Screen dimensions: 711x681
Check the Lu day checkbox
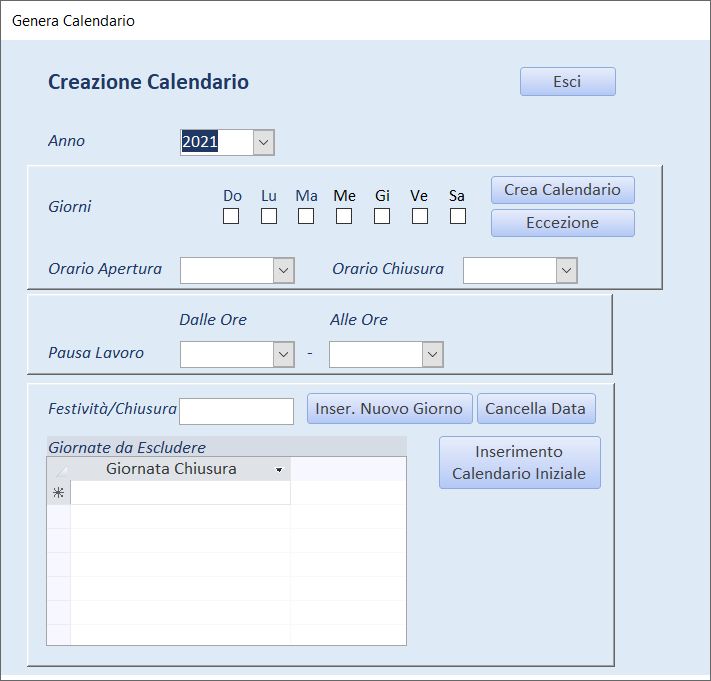coord(269,216)
